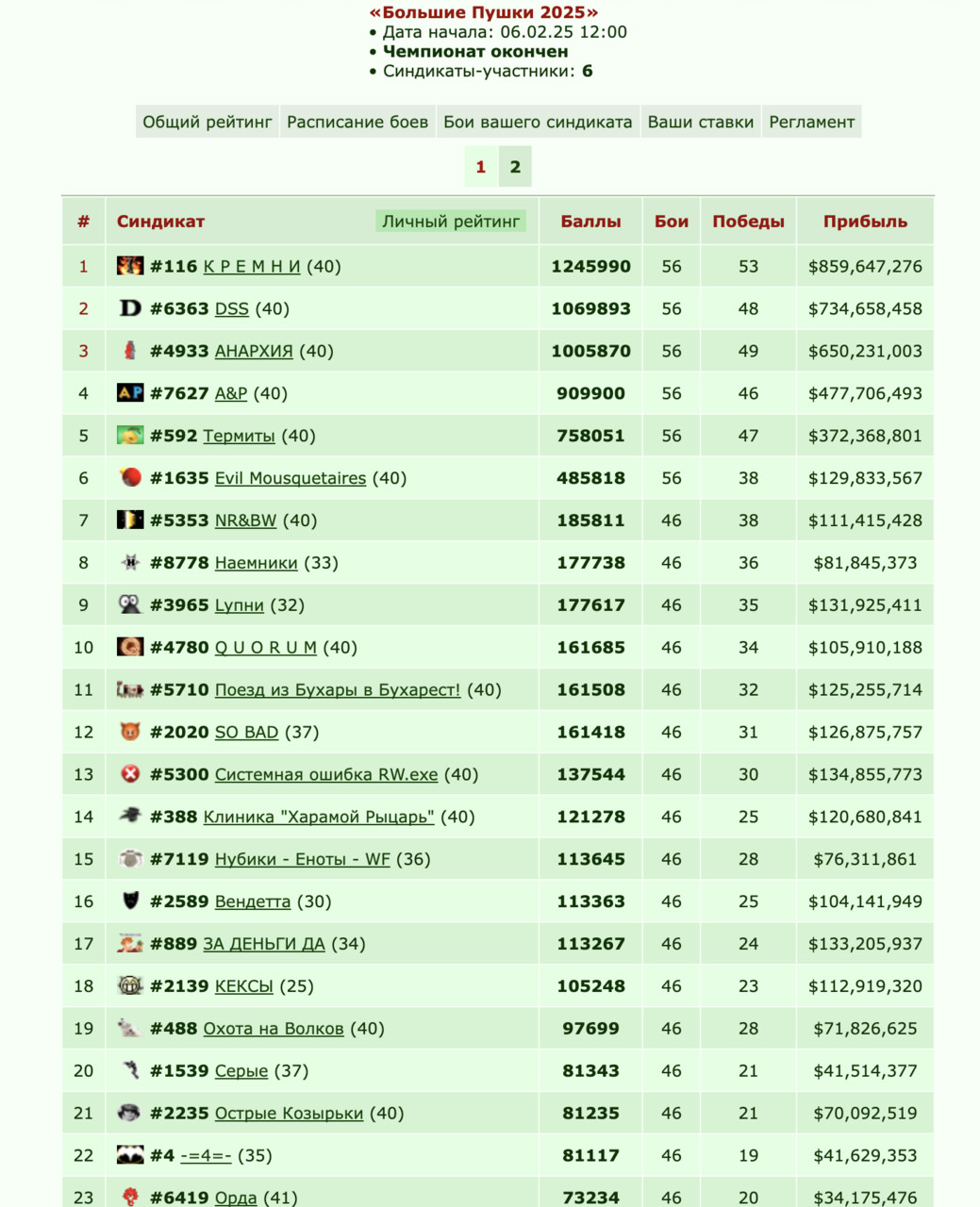
Task: Click the Термиты syndicate icon
Action: click(x=130, y=436)
